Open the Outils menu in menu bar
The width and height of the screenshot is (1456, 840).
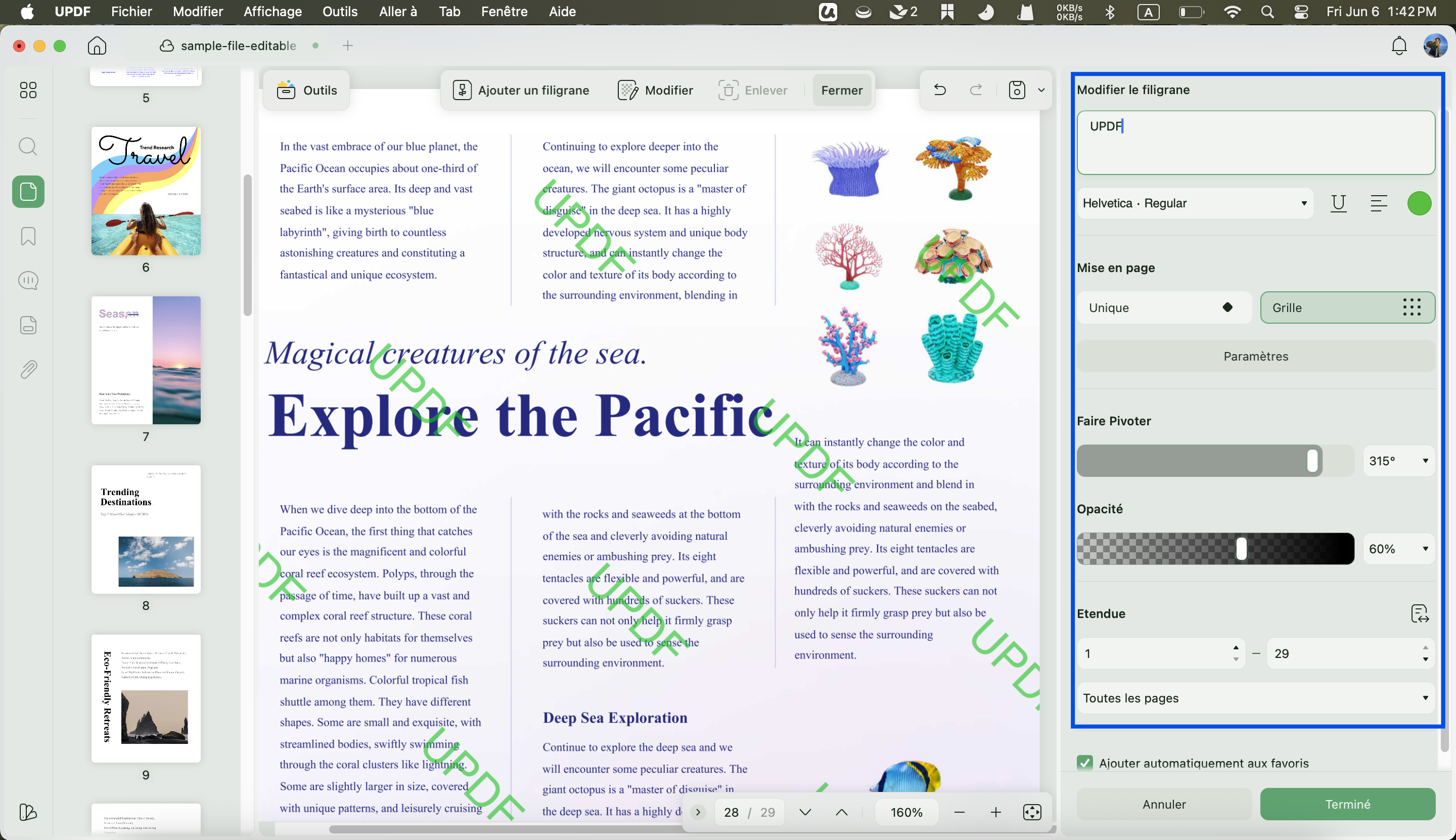pyautogui.click(x=340, y=12)
